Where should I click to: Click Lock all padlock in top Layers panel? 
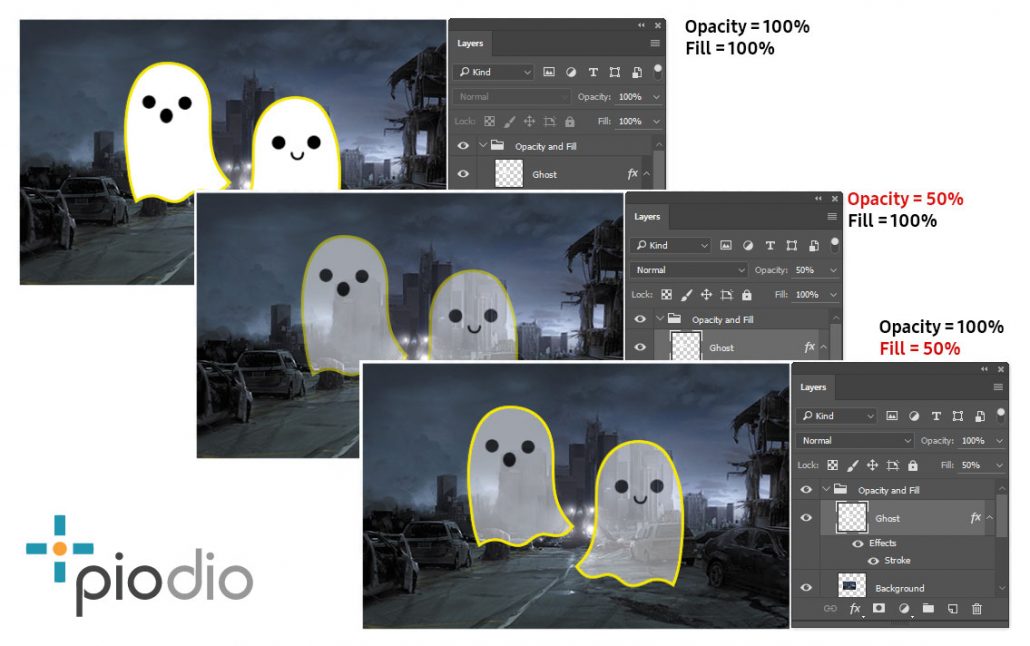point(570,121)
